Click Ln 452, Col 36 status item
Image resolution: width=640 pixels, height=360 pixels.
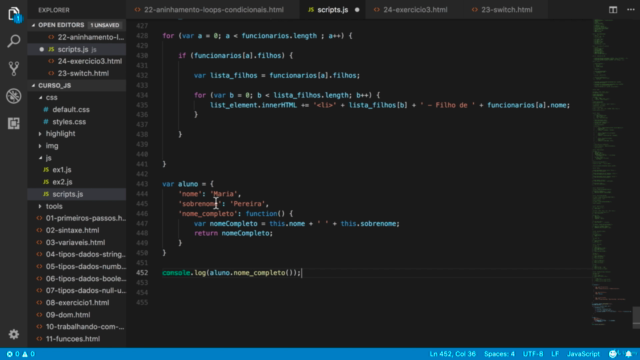[x=452, y=354]
